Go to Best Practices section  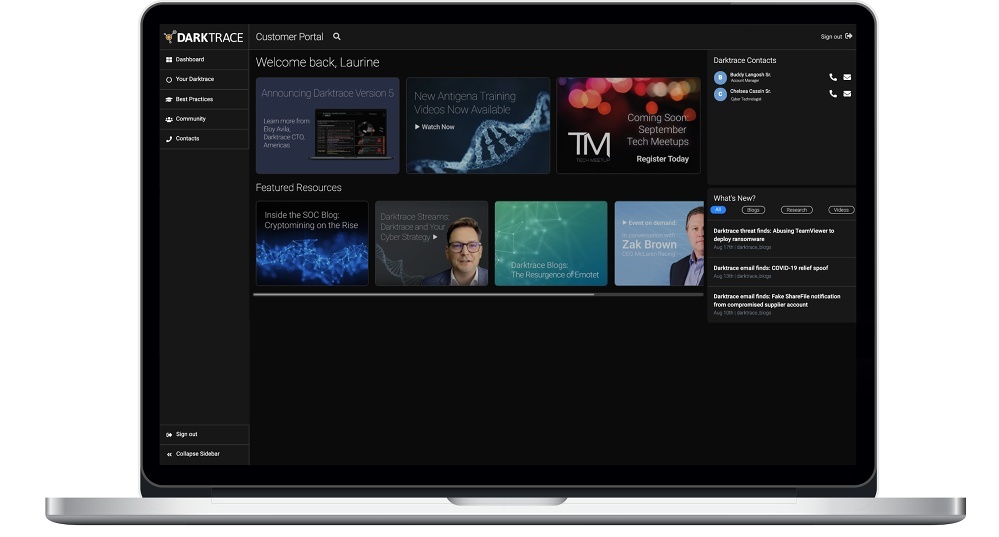pyautogui.click(x=194, y=99)
